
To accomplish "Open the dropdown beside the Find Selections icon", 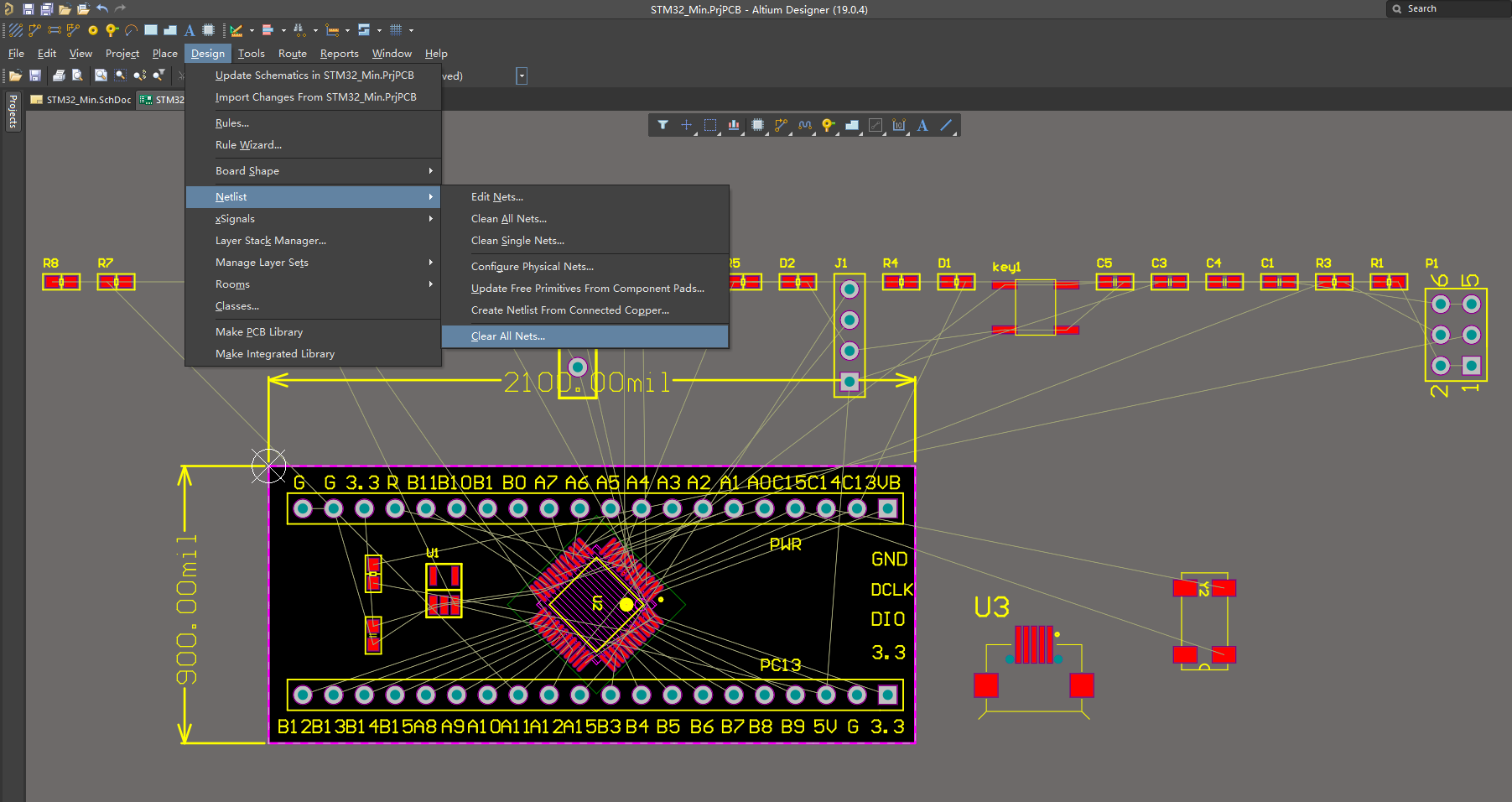I will (315, 30).
